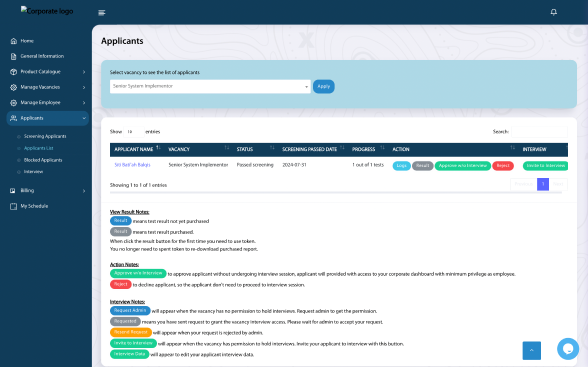Click the Product Catalogue box icon
Screen dimensions: 588x367
14,72
